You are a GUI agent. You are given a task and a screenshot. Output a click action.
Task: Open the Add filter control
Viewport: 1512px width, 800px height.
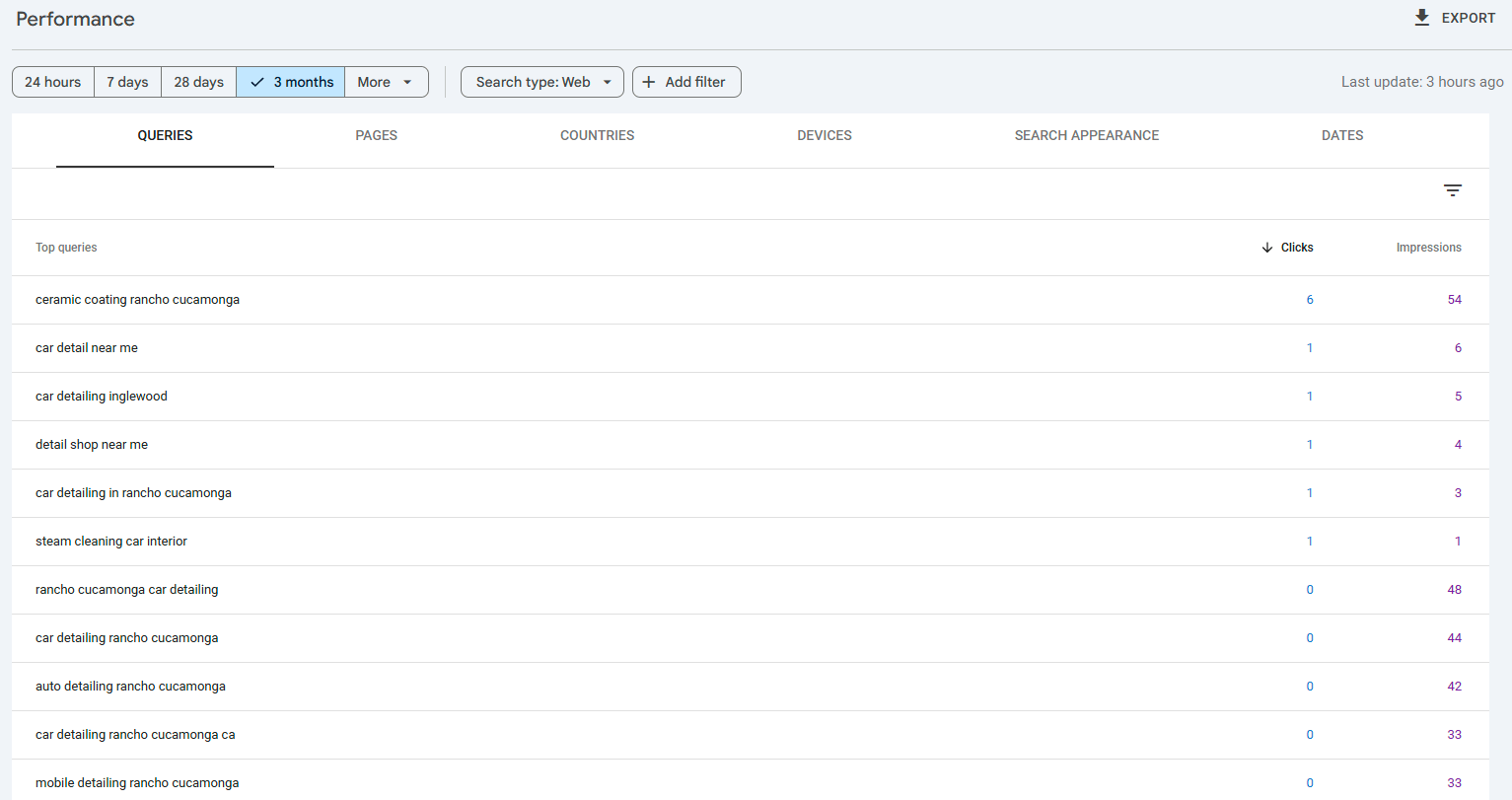tap(686, 82)
